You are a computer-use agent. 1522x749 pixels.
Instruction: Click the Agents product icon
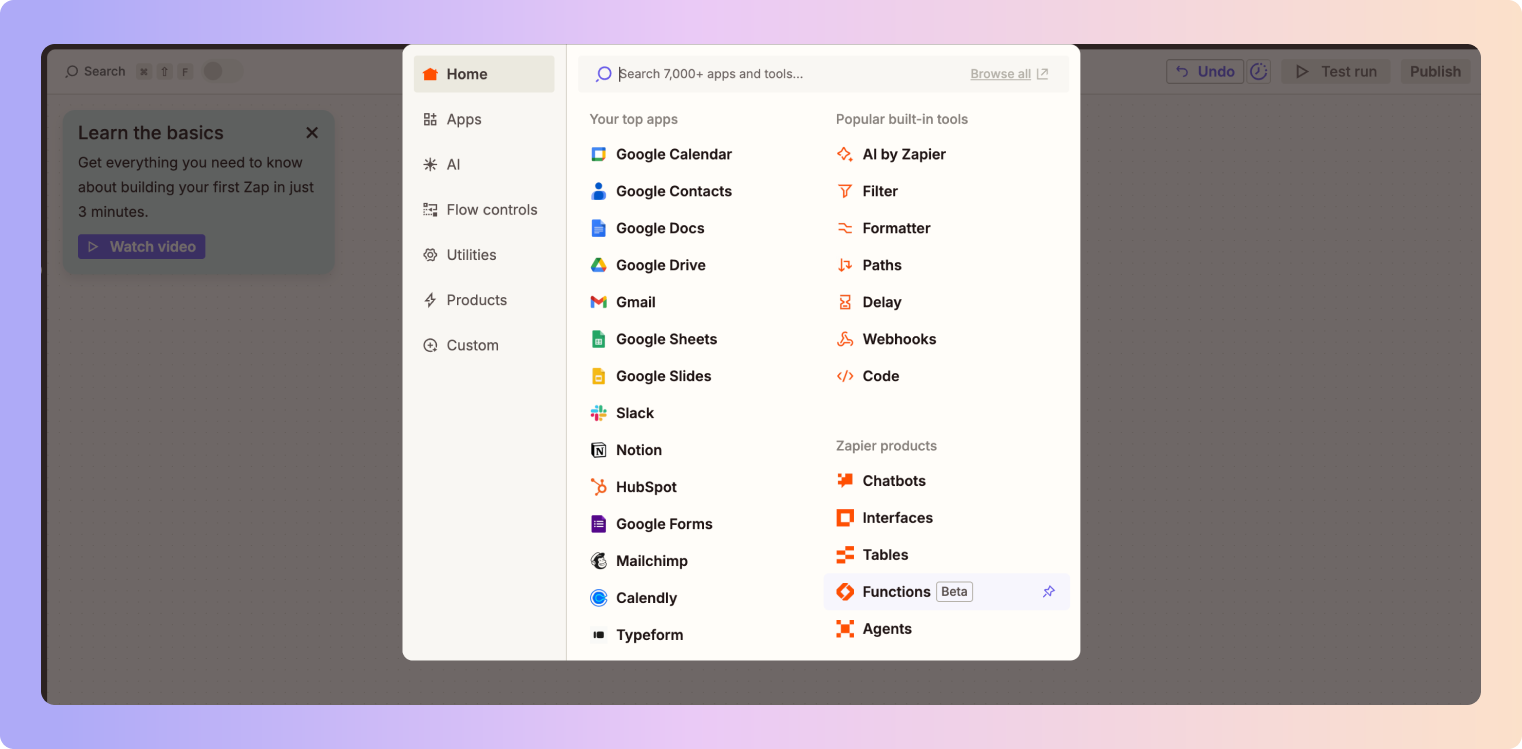pyautogui.click(x=845, y=629)
